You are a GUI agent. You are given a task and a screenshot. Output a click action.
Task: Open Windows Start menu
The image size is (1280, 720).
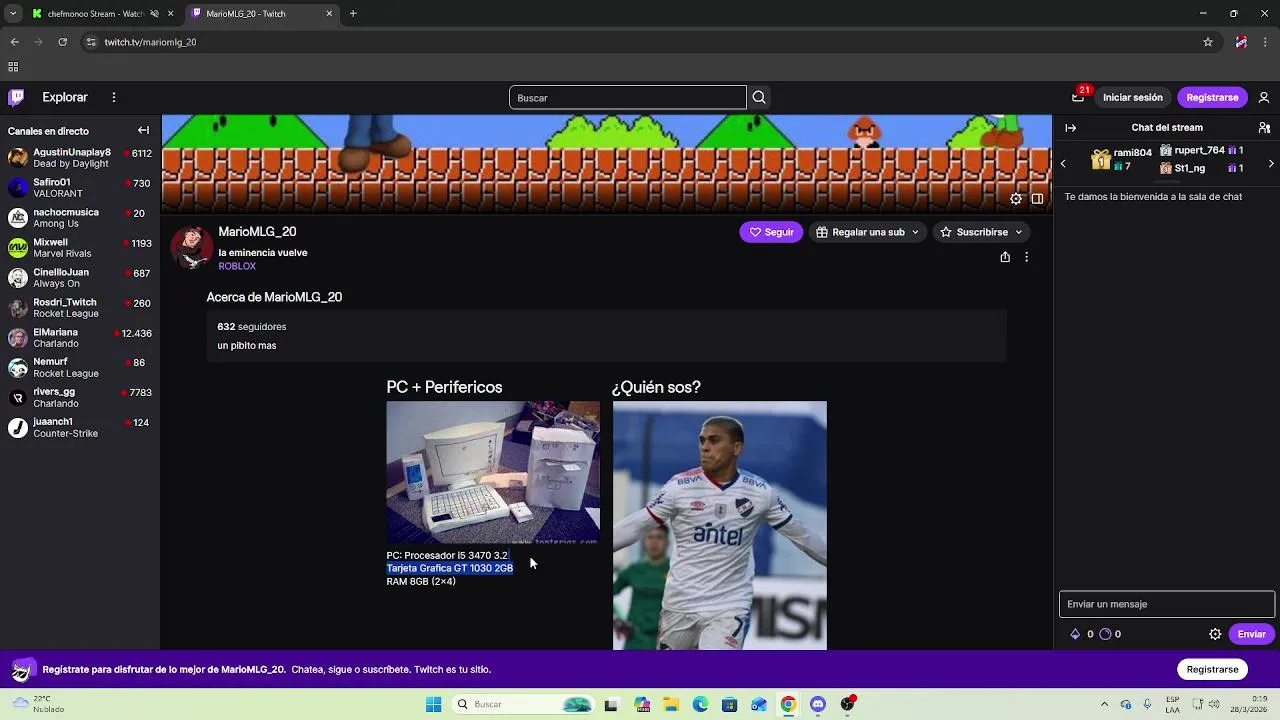point(433,704)
